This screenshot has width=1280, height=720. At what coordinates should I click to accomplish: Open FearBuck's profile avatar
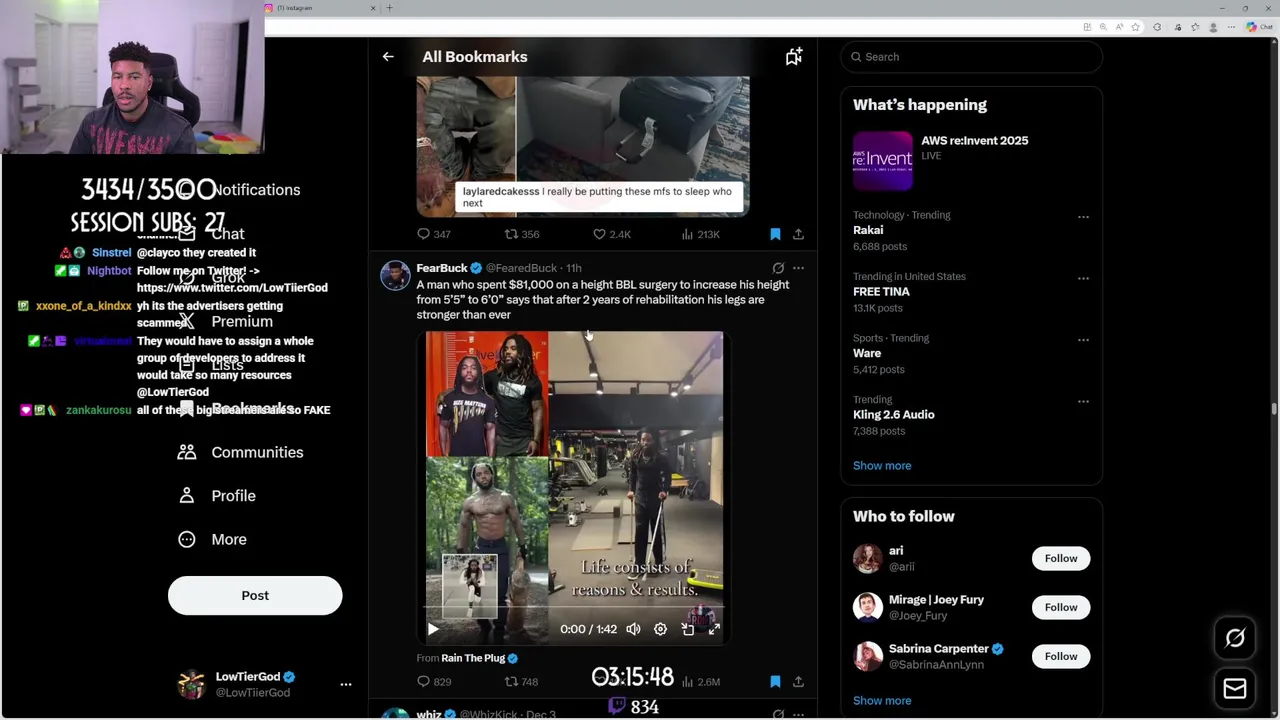(x=396, y=275)
